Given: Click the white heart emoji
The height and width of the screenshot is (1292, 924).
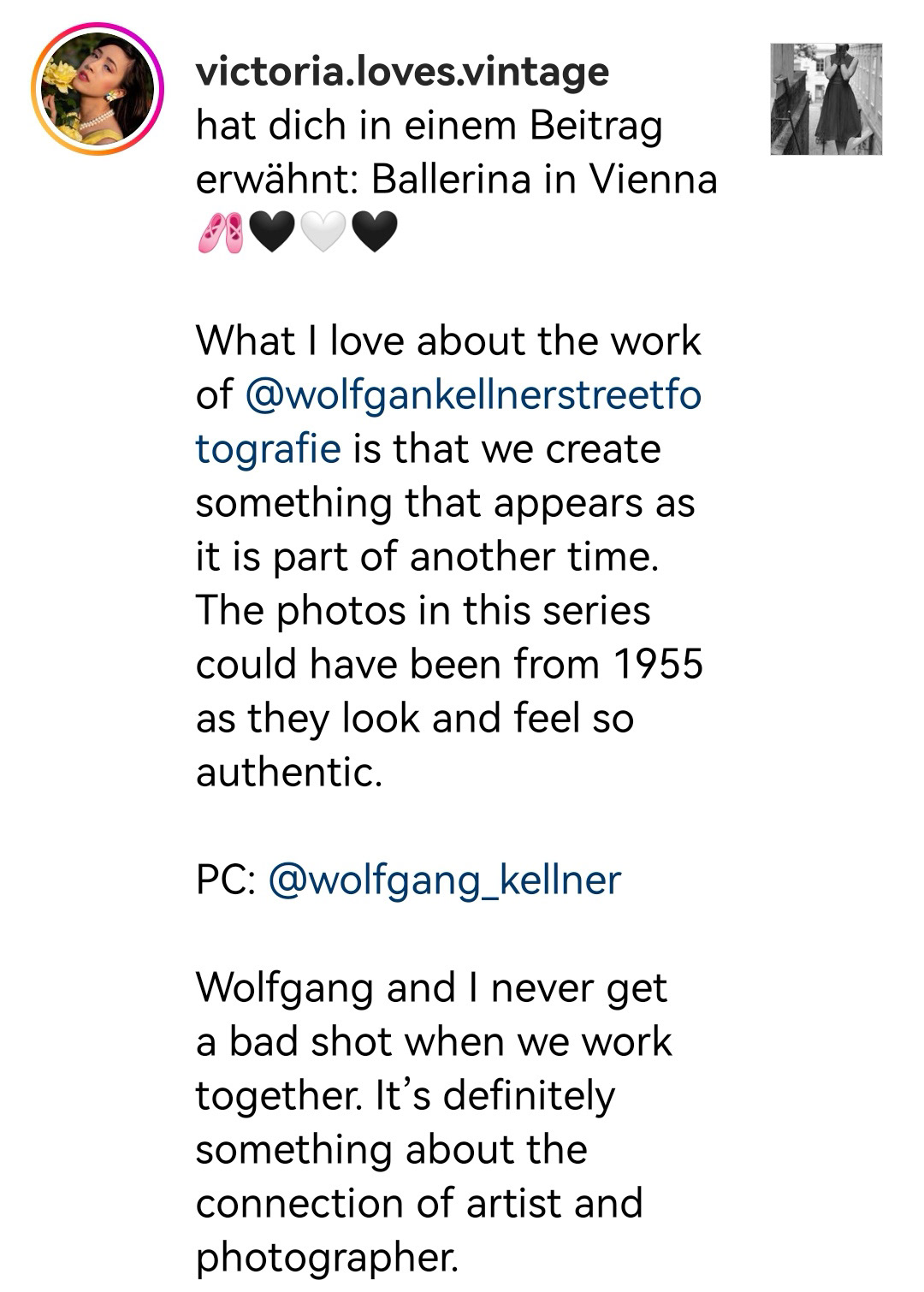Looking at the screenshot, I should coord(323,233).
